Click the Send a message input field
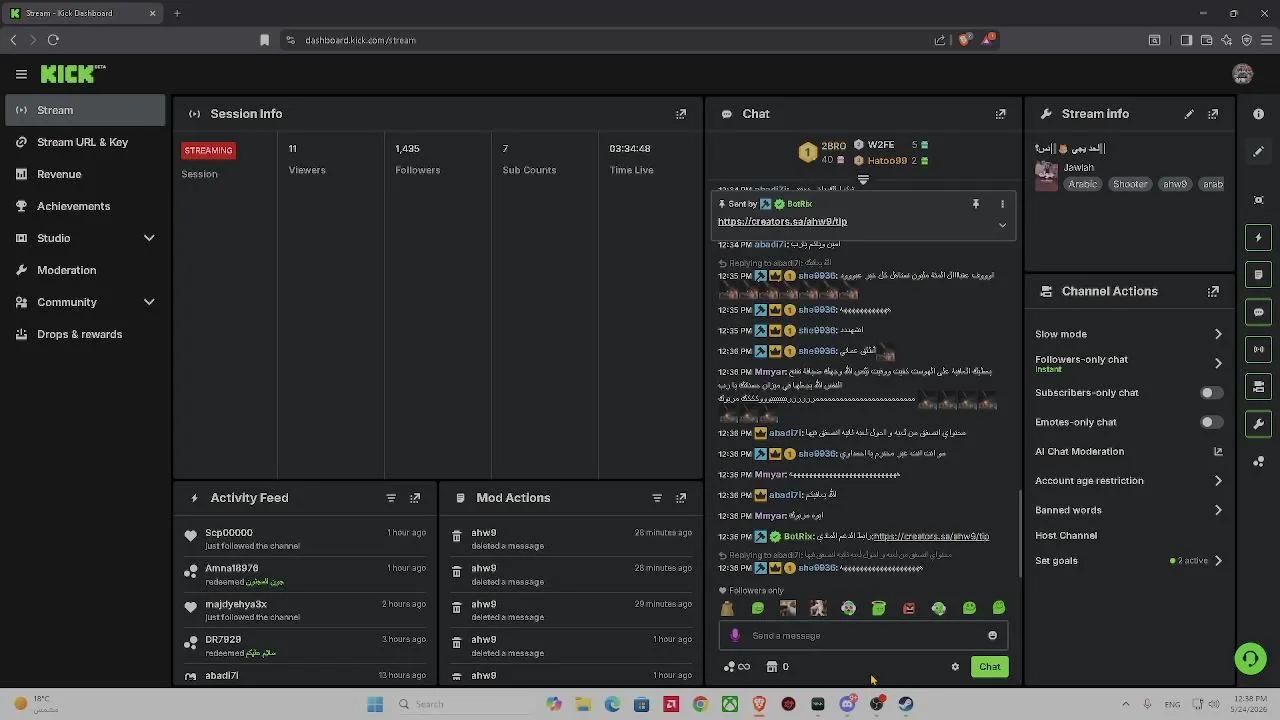The height and width of the screenshot is (720, 1280). click(861, 636)
